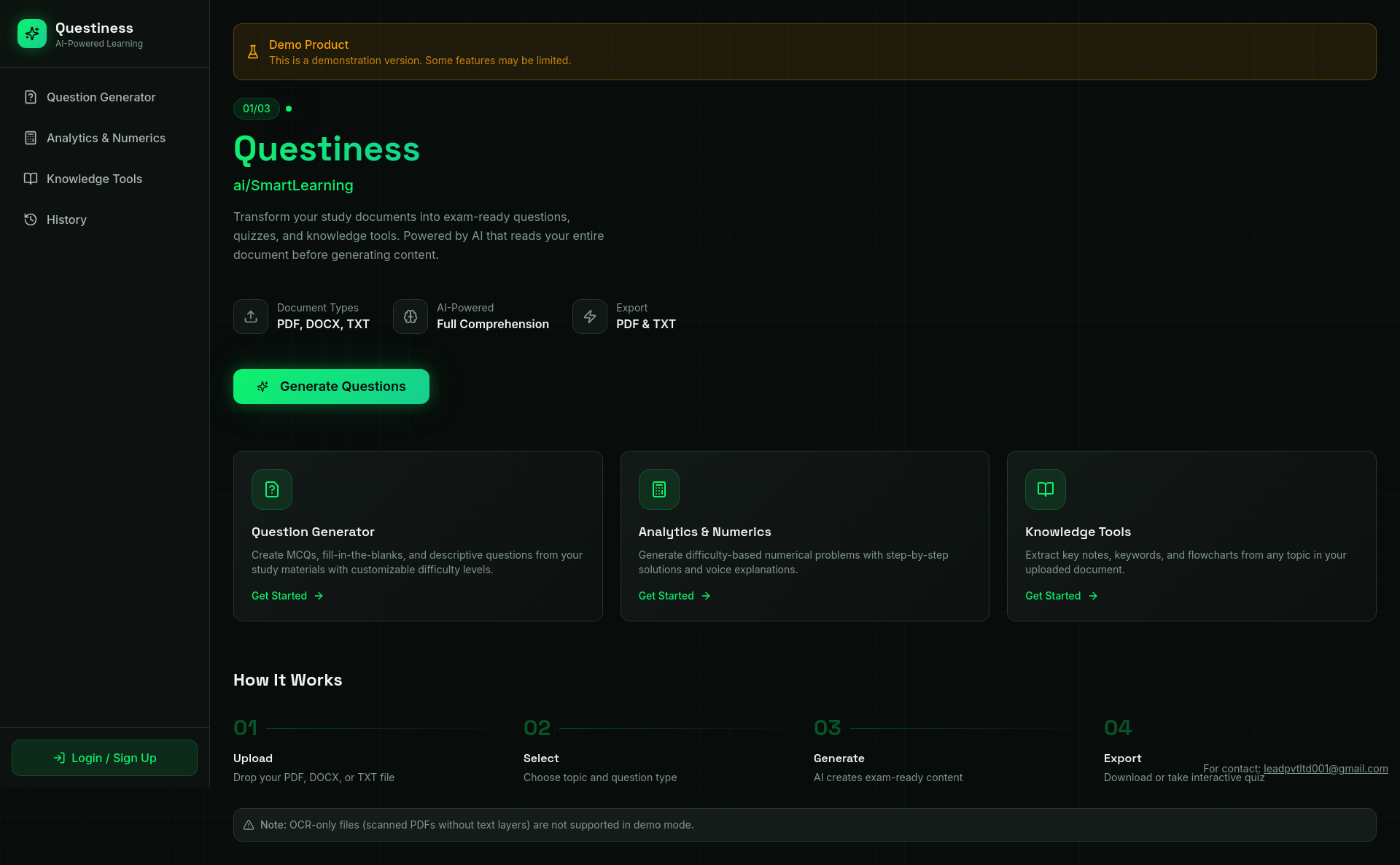Click the flask icon in the Demo Product banner
The width and height of the screenshot is (1400, 865).
(253, 51)
